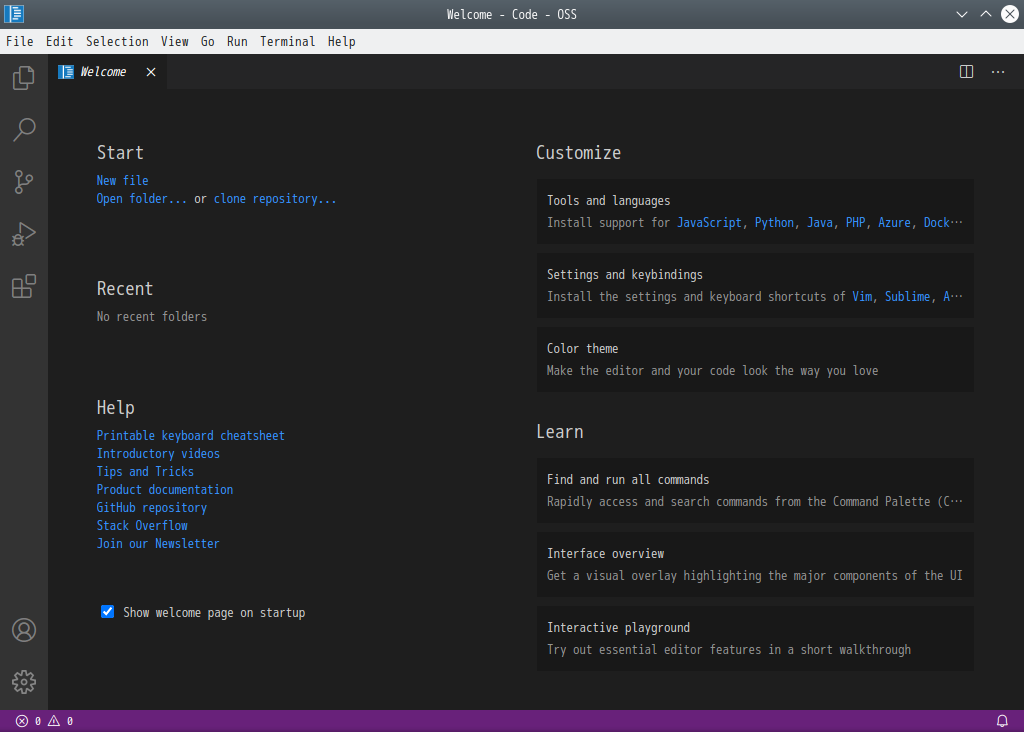Open Tips and Tricks link

(x=145, y=471)
